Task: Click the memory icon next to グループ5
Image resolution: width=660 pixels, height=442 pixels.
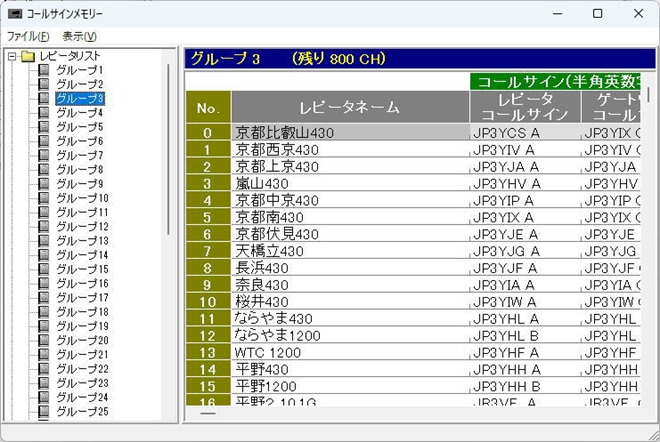Action: 43,127
